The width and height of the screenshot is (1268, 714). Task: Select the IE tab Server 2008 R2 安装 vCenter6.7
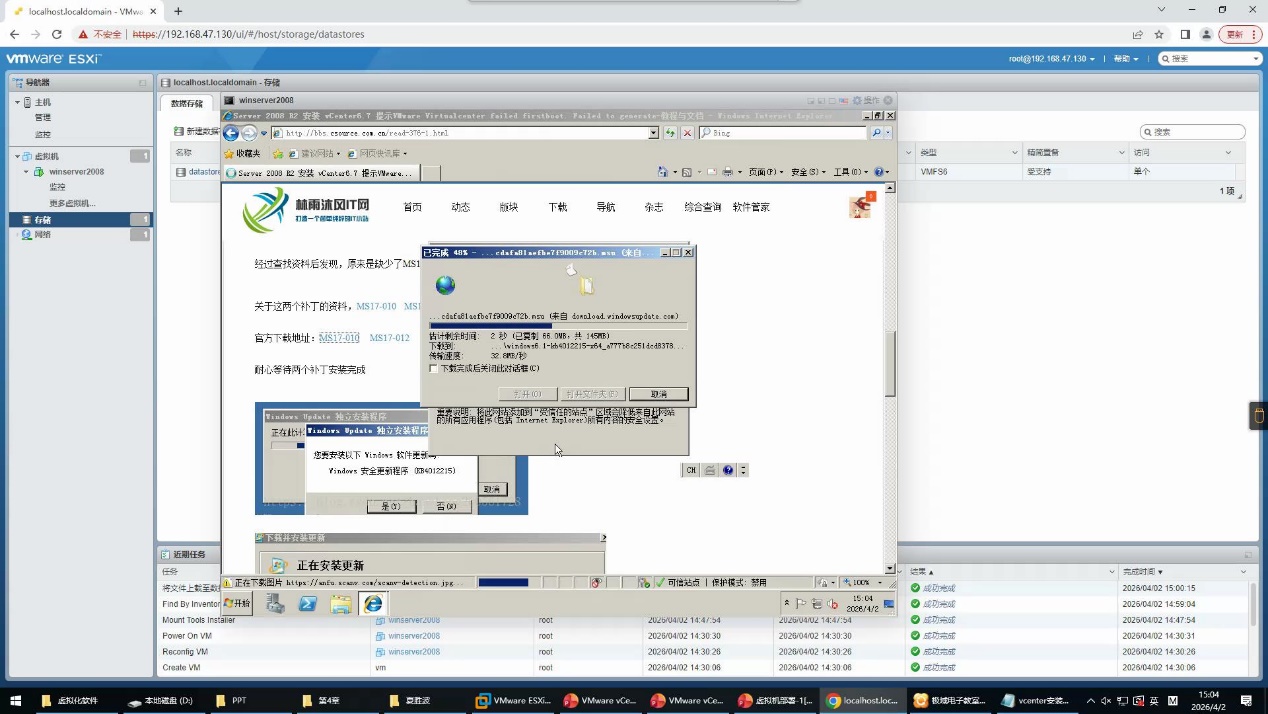click(x=320, y=173)
